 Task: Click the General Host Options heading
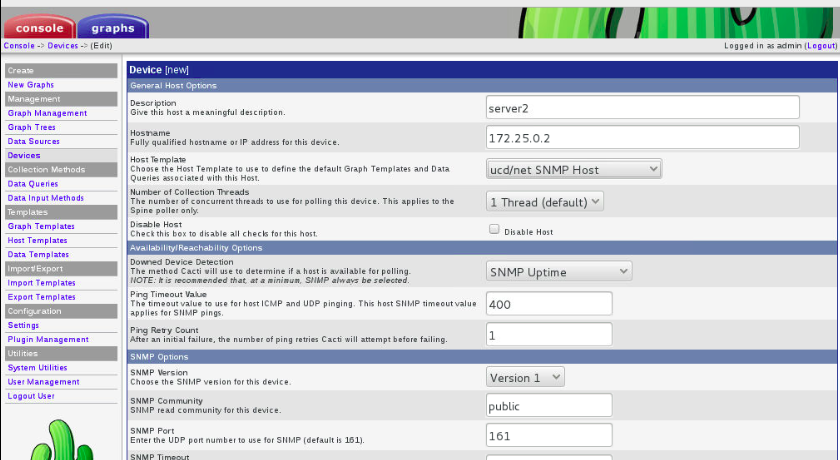(x=173, y=86)
